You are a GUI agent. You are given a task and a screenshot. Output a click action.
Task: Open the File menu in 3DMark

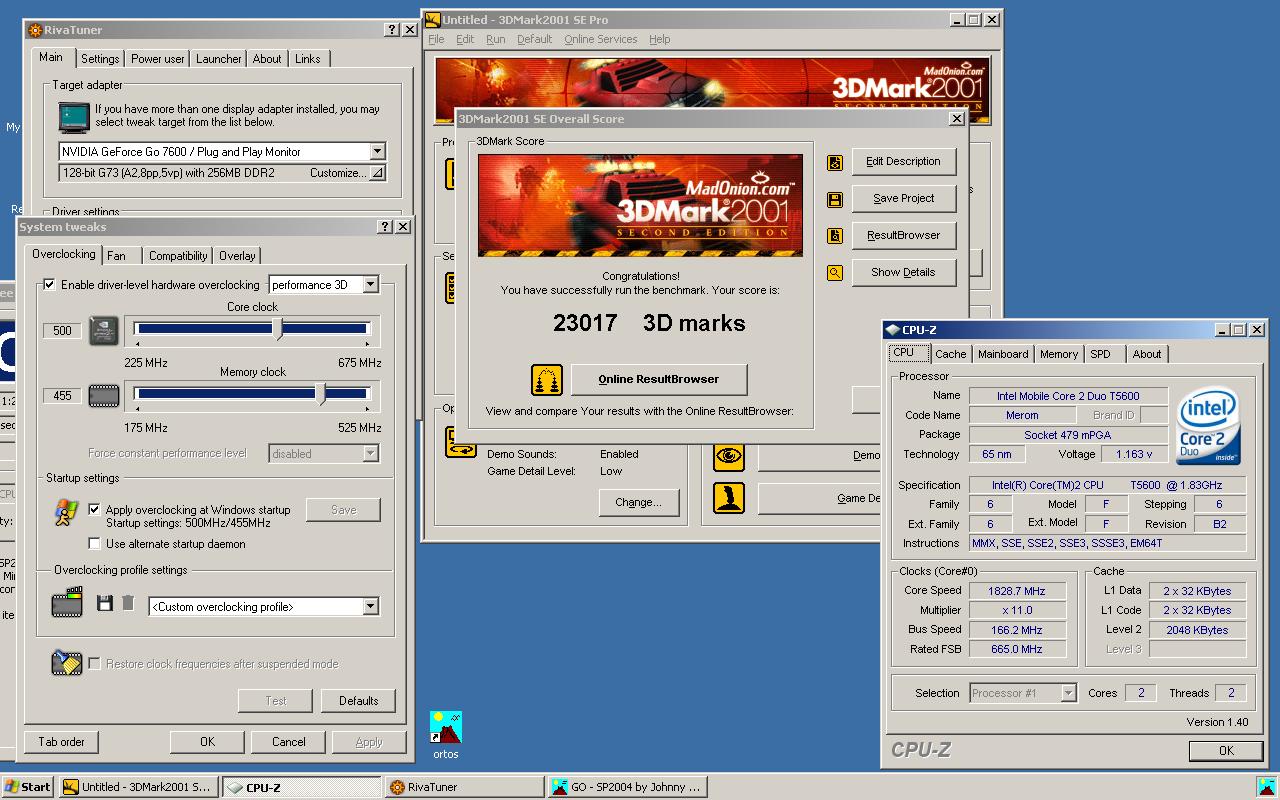point(436,39)
